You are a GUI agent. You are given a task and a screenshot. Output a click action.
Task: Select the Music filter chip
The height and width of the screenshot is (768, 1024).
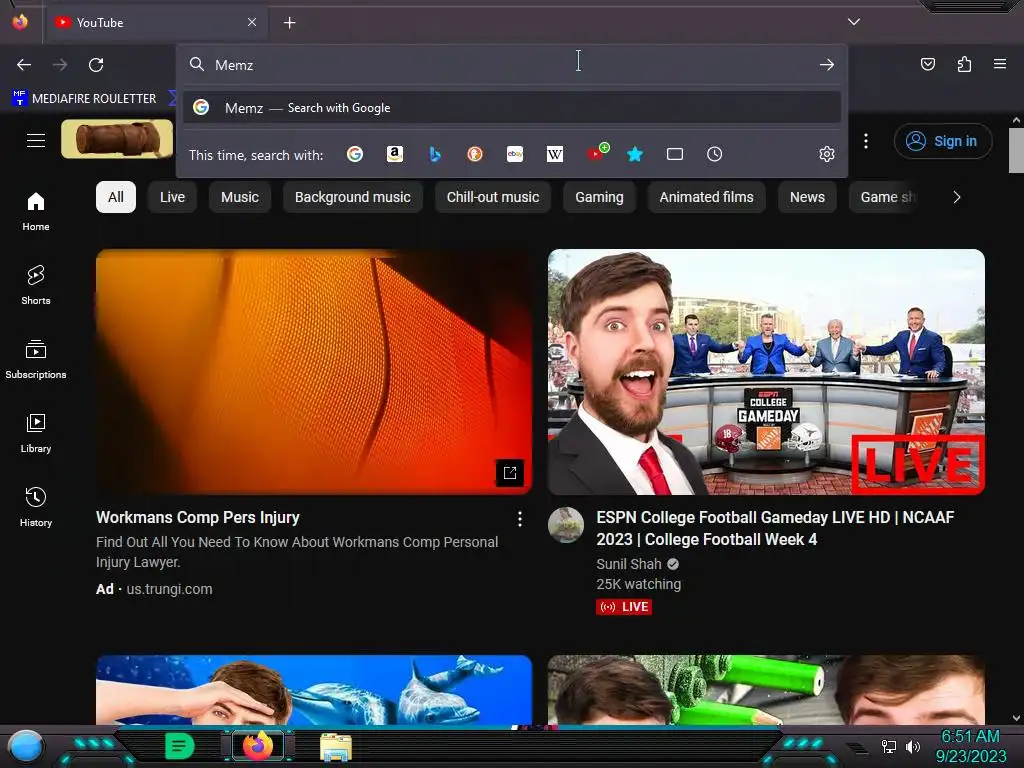[x=240, y=197]
